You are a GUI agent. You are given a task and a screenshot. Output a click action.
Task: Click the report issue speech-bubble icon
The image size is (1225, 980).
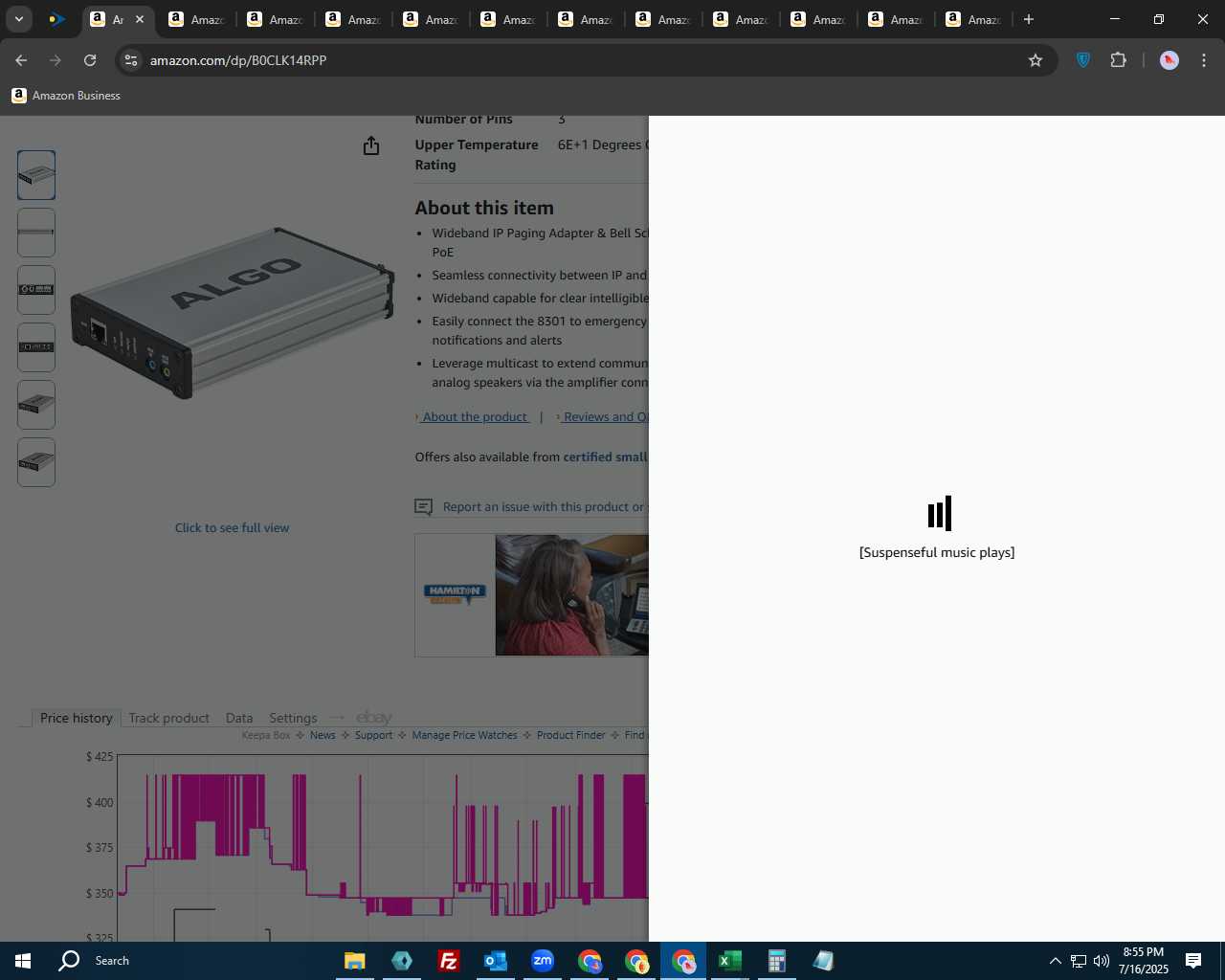point(423,507)
